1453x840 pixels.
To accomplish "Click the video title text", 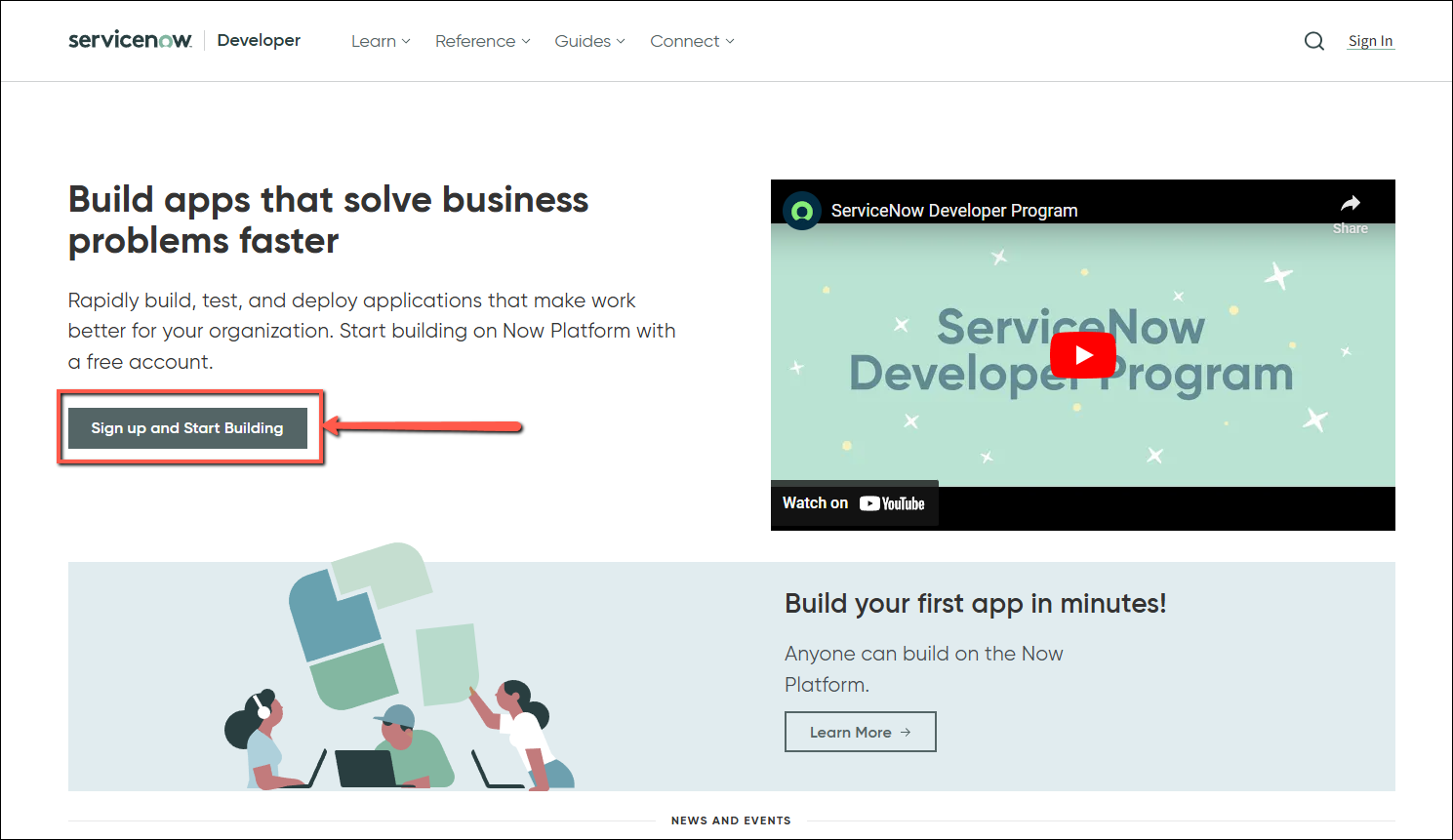I will pos(954,211).
